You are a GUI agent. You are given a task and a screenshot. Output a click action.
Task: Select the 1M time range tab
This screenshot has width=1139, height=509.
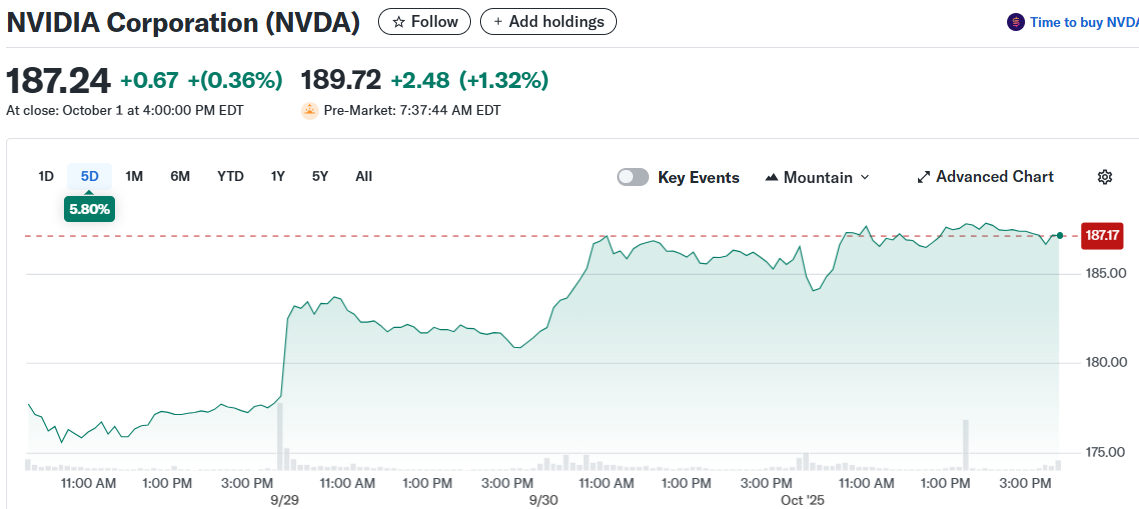point(134,176)
